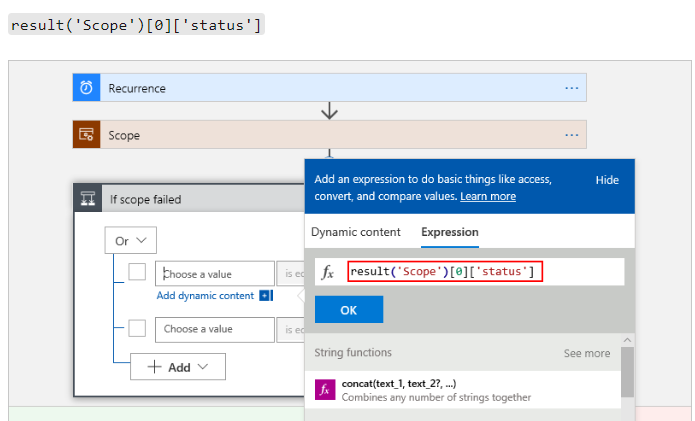Click the result('Scope')[0]['status'] code snippet at top

click(x=137, y=24)
